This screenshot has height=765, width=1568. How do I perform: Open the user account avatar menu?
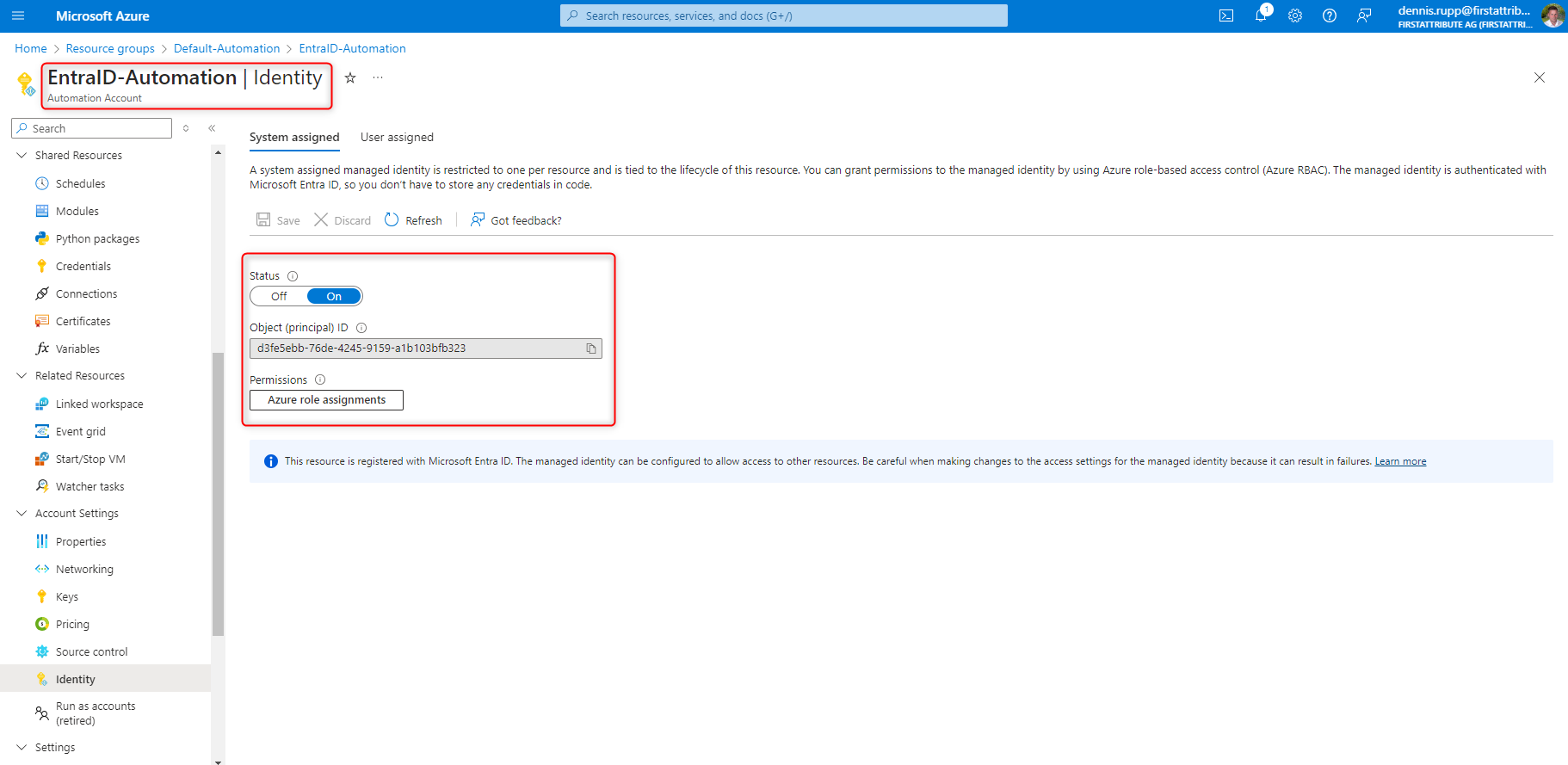point(1552,15)
